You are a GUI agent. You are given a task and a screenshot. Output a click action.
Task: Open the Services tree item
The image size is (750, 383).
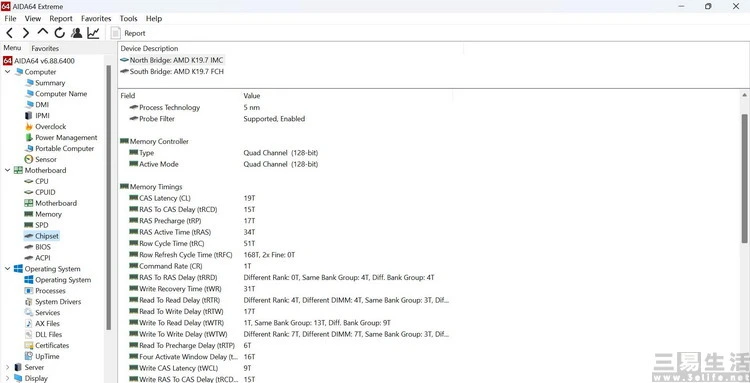coord(42,313)
